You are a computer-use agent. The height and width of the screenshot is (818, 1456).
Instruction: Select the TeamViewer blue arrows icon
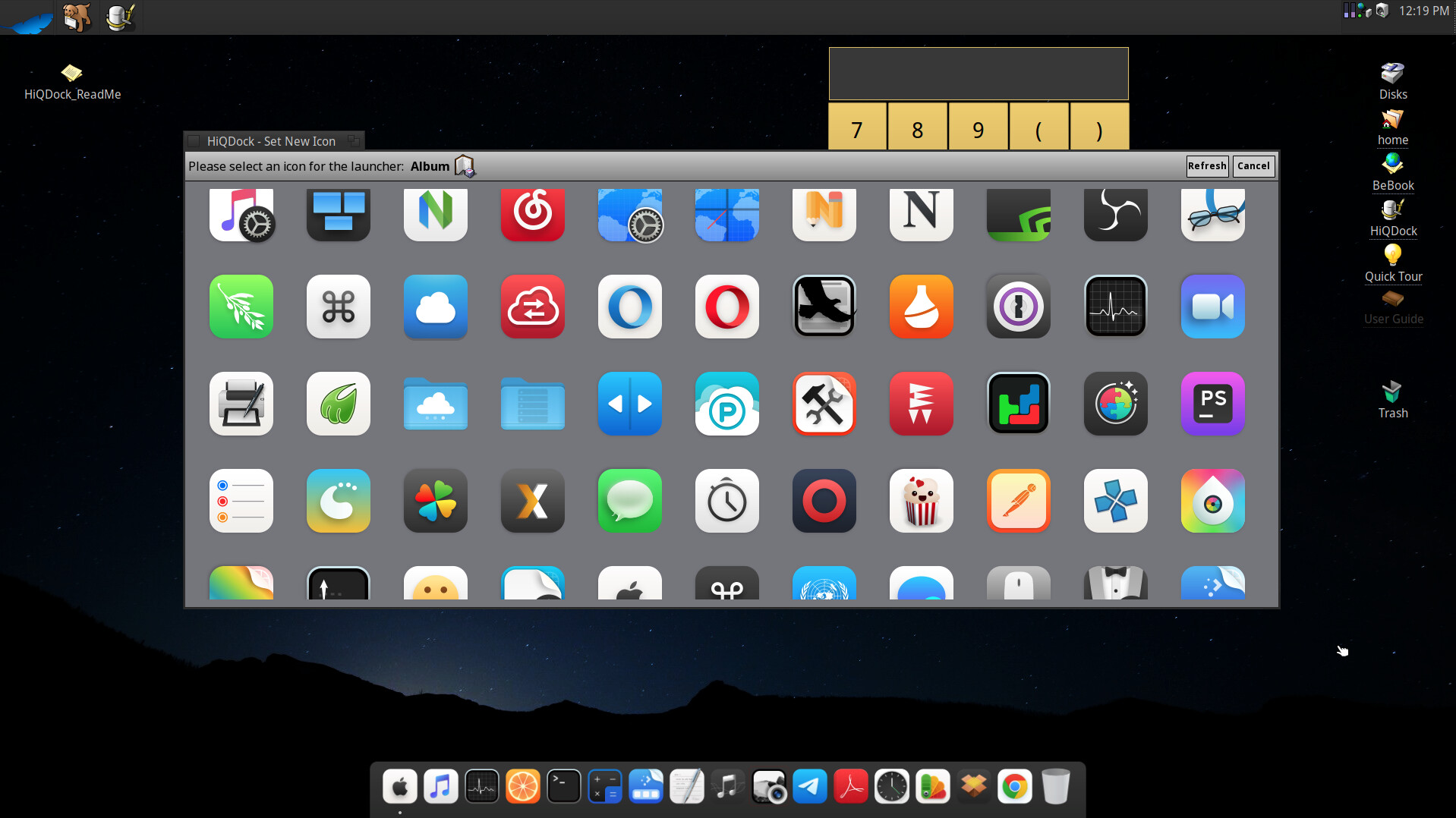(x=629, y=404)
